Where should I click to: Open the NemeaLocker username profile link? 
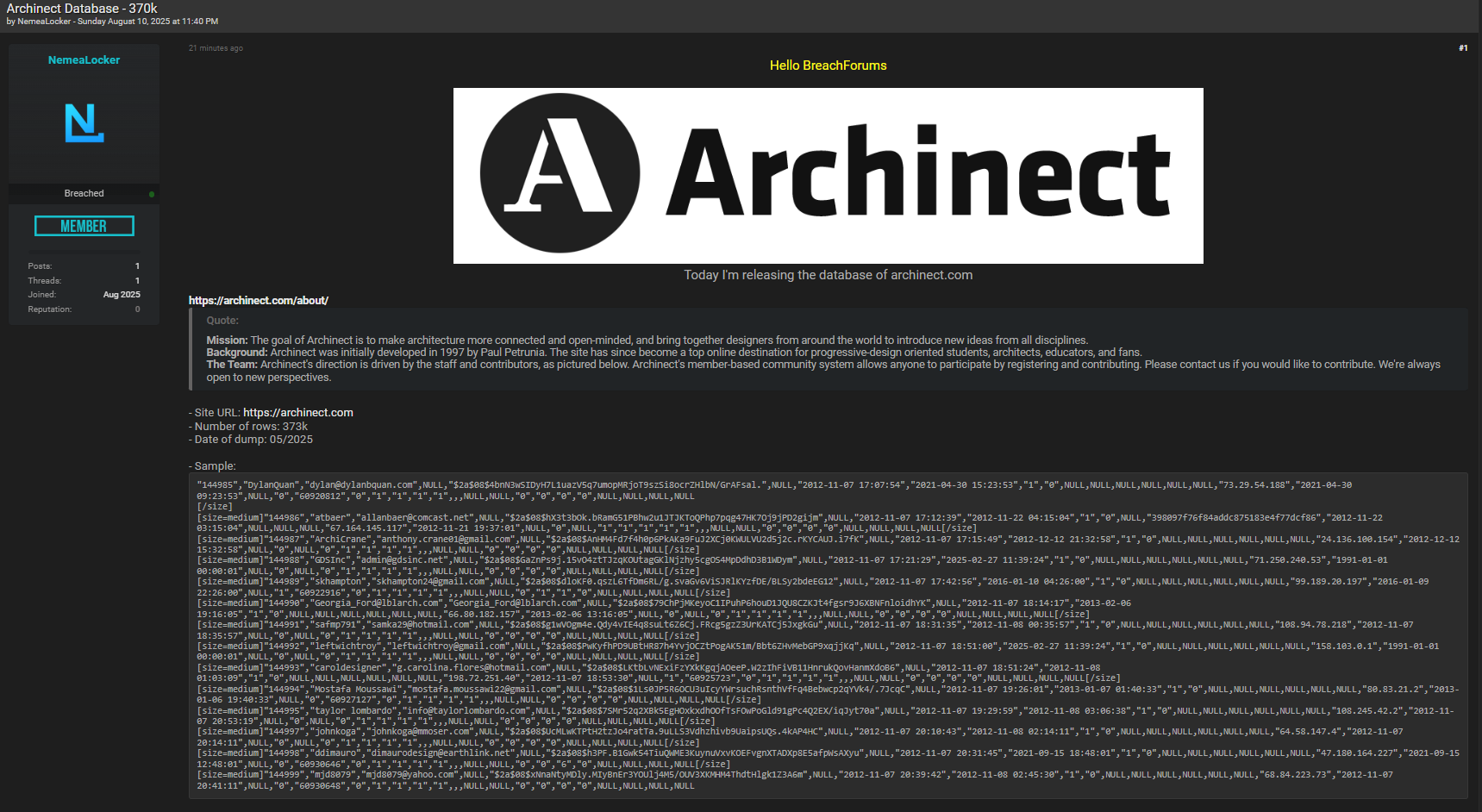point(83,59)
